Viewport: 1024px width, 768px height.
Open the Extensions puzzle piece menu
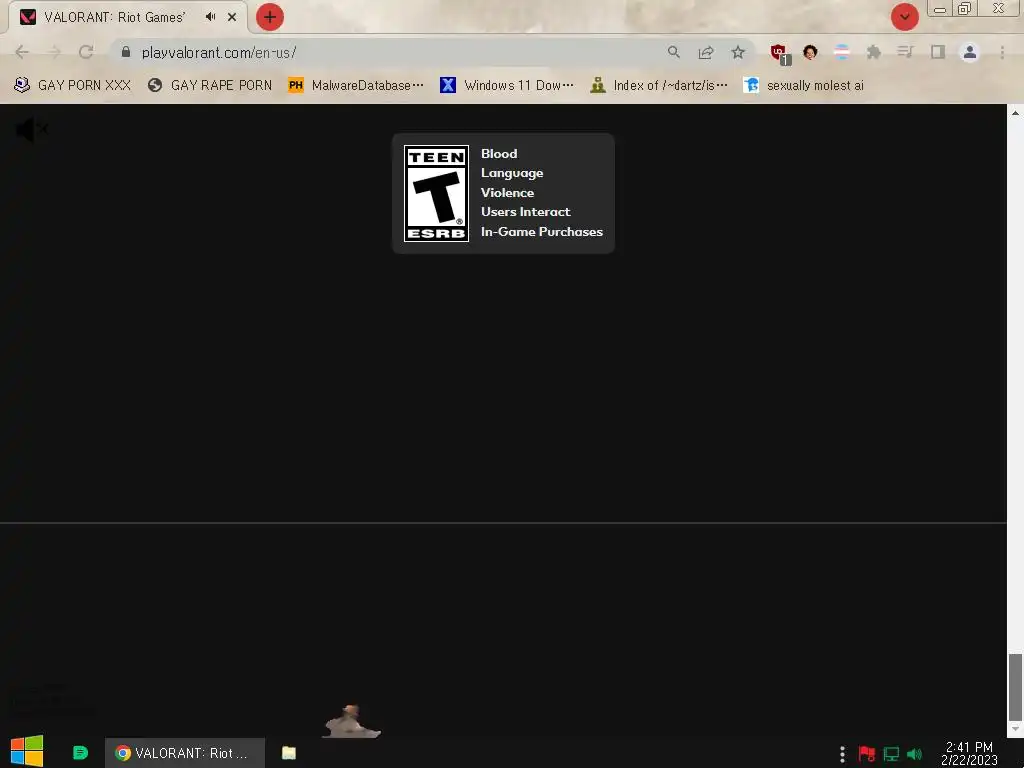point(874,52)
